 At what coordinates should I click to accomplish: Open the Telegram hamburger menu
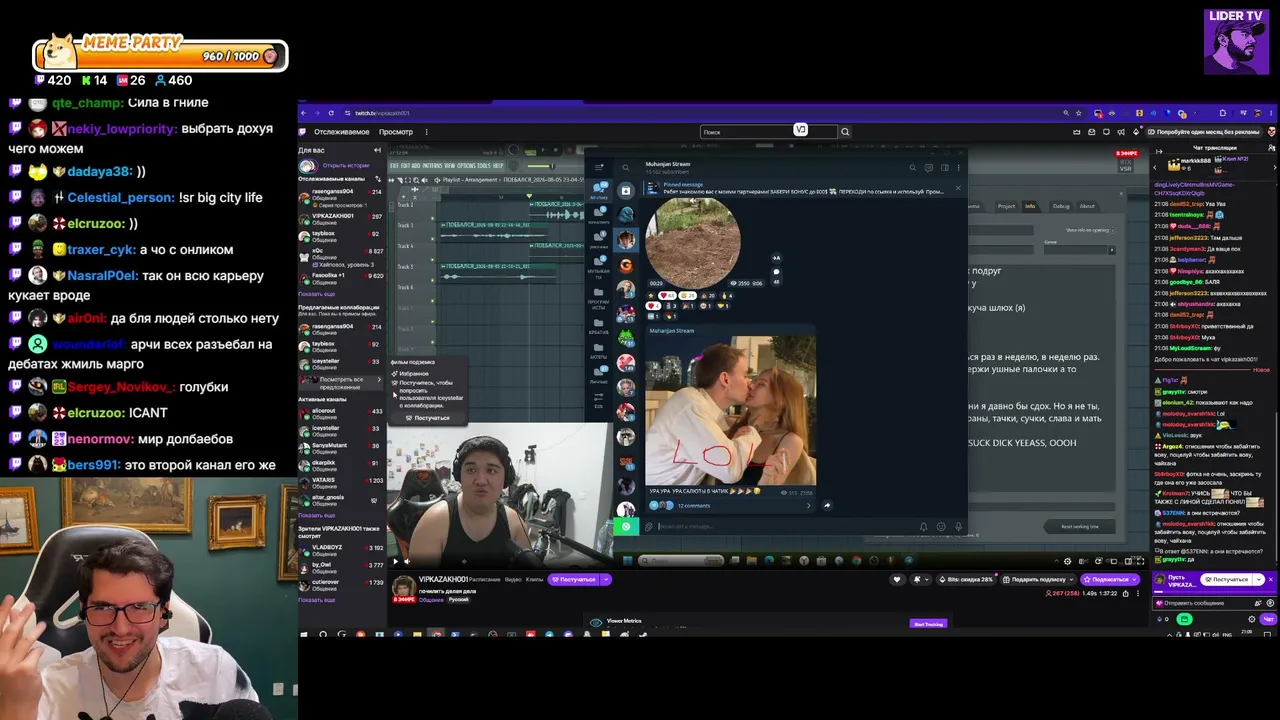click(599, 167)
